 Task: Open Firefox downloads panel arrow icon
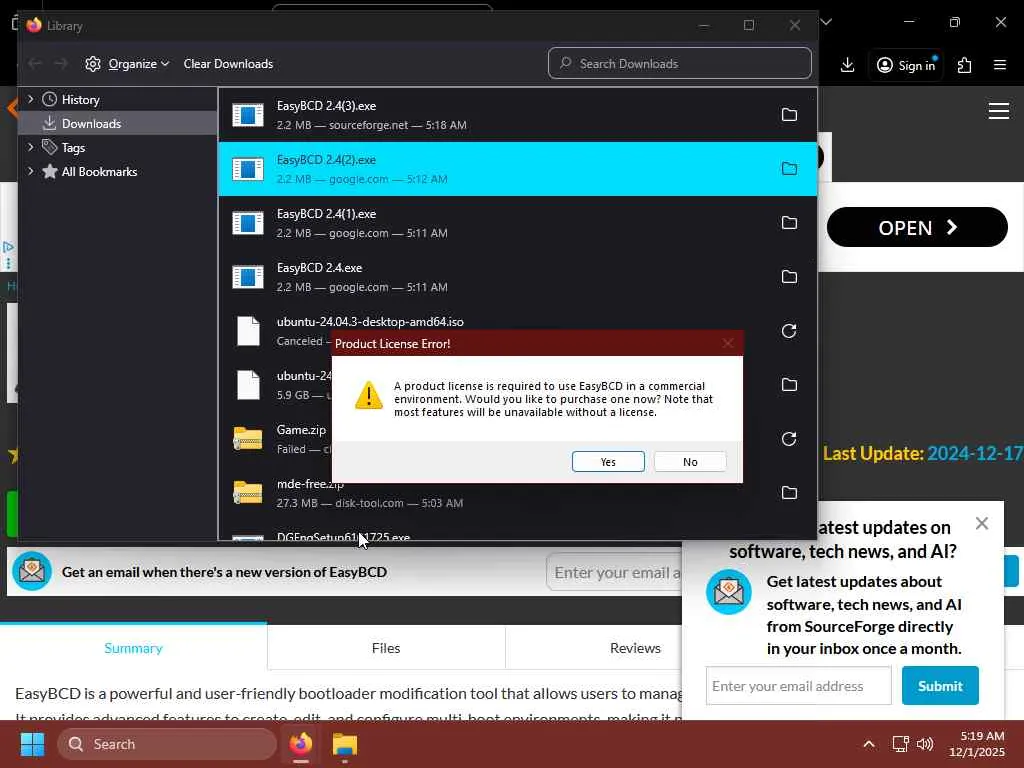[847, 65]
